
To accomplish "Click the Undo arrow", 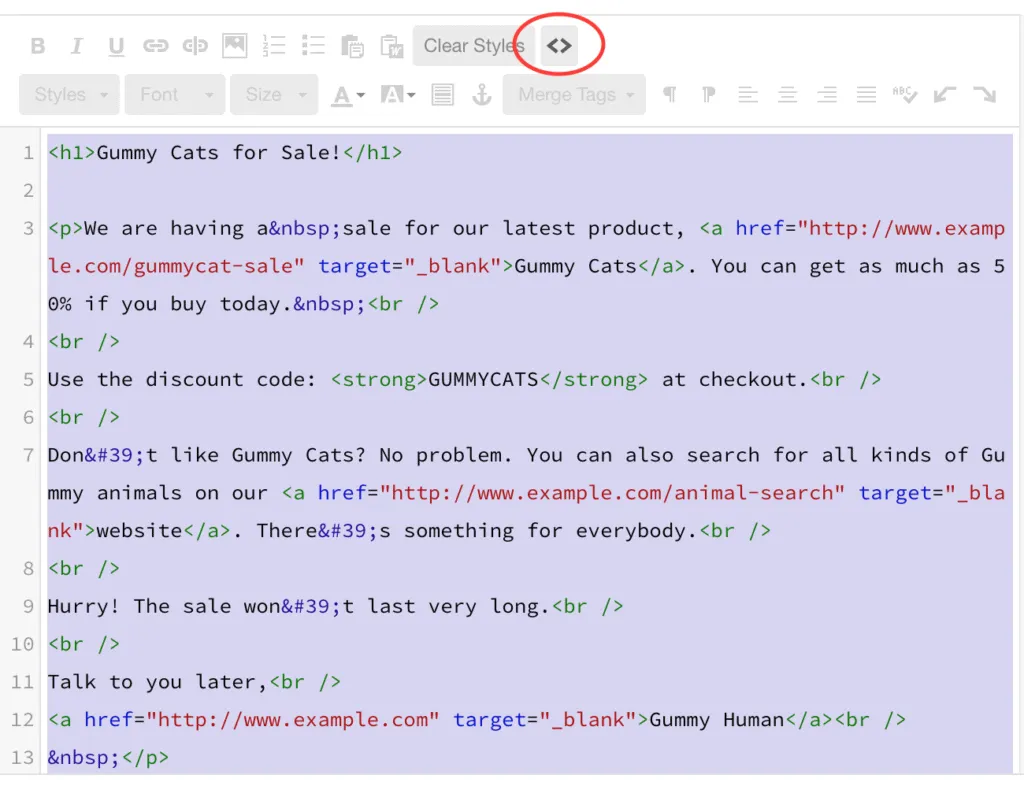I will point(945,94).
